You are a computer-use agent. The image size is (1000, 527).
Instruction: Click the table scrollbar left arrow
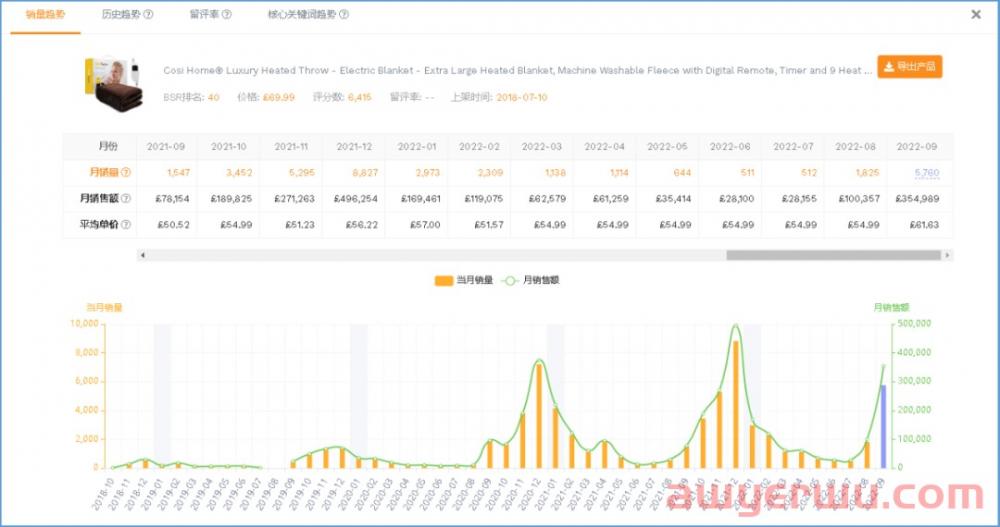coord(143,255)
